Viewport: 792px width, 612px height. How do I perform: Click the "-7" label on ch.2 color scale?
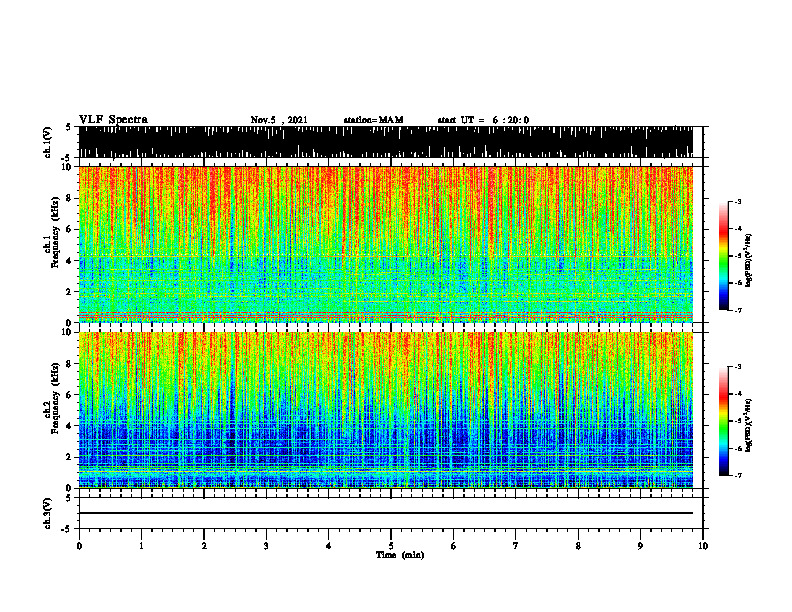tap(738, 475)
